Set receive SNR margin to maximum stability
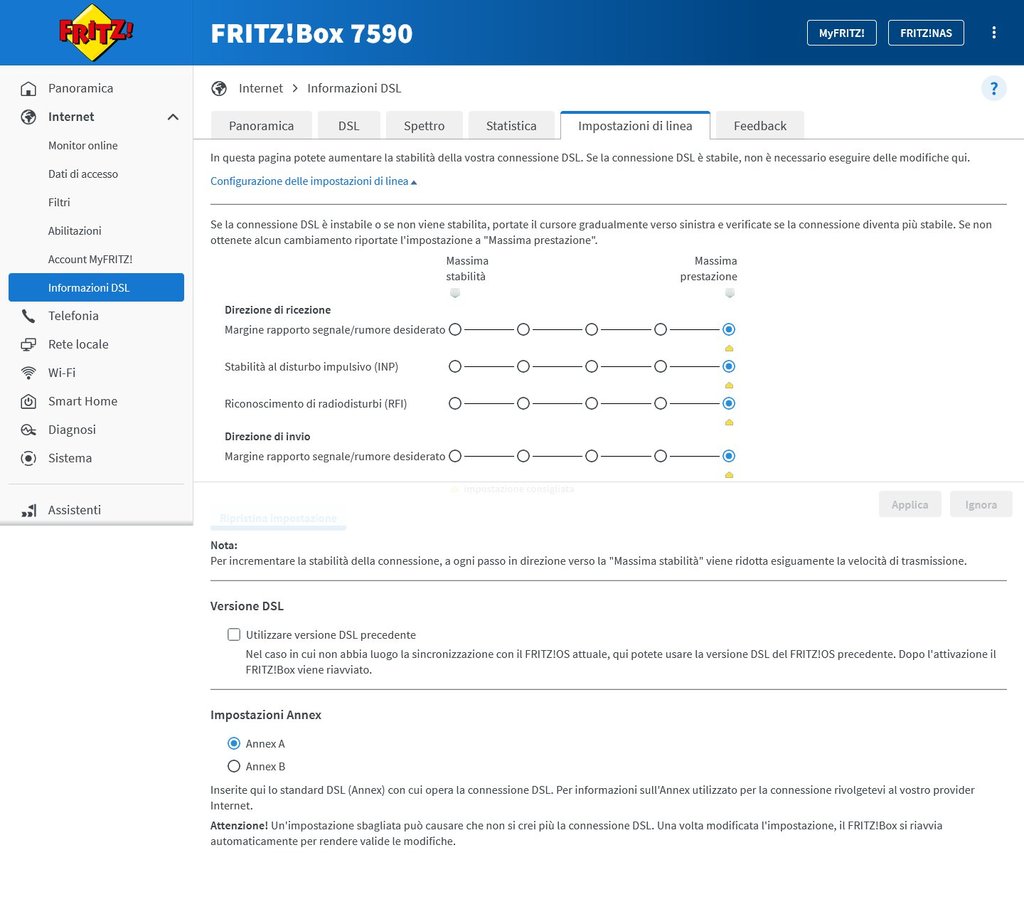Image resolution: width=1024 pixels, height=914 pixels. pos(455,330)
